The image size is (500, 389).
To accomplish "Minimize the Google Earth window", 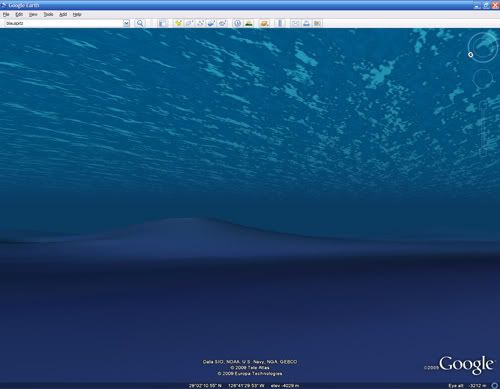I will (477, 5).
